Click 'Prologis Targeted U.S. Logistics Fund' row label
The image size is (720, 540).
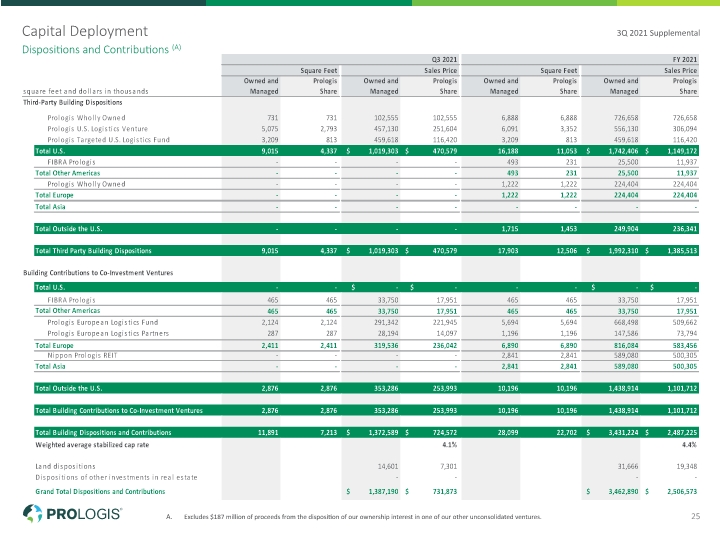tap(108, 140)
